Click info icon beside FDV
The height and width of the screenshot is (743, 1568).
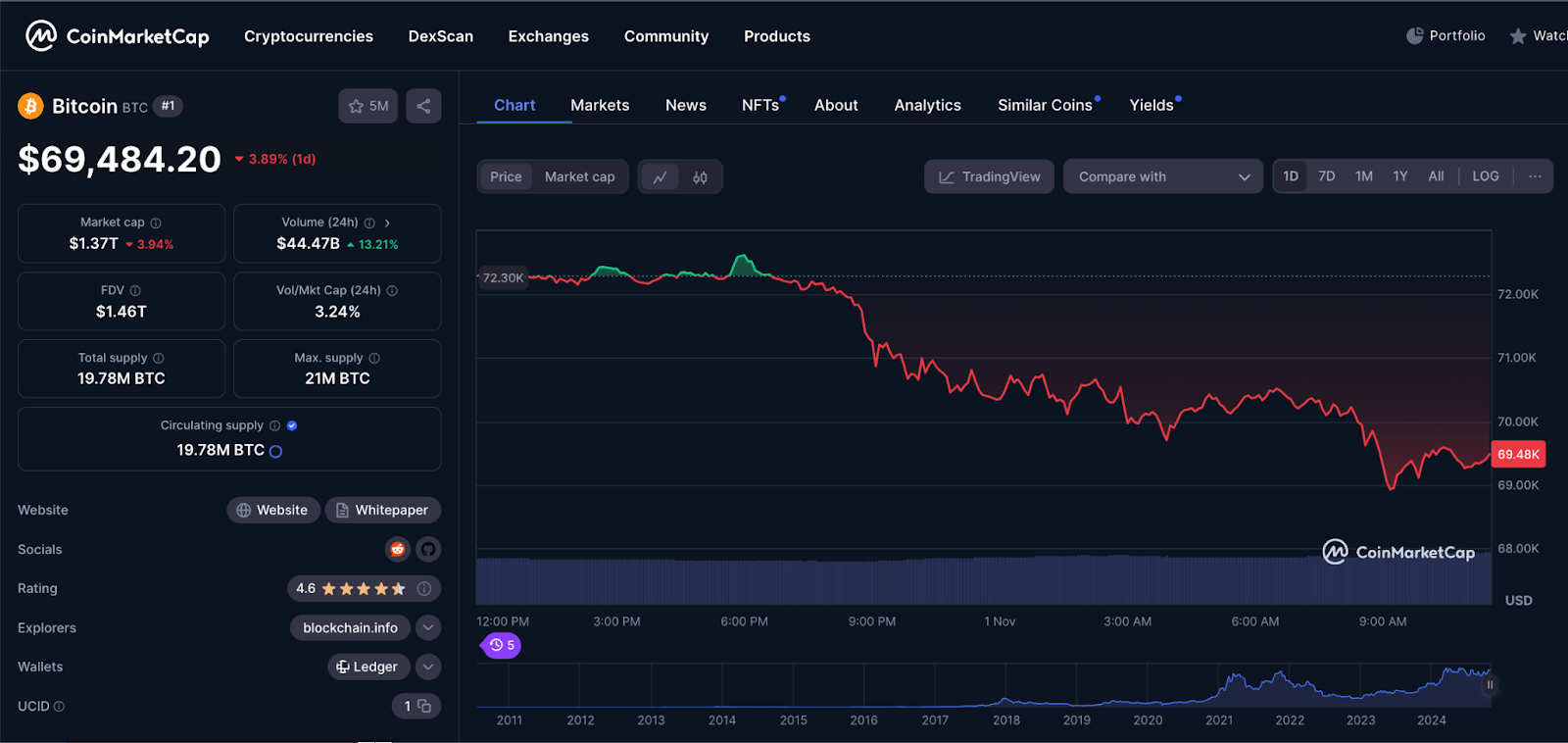tap(135, 290)
